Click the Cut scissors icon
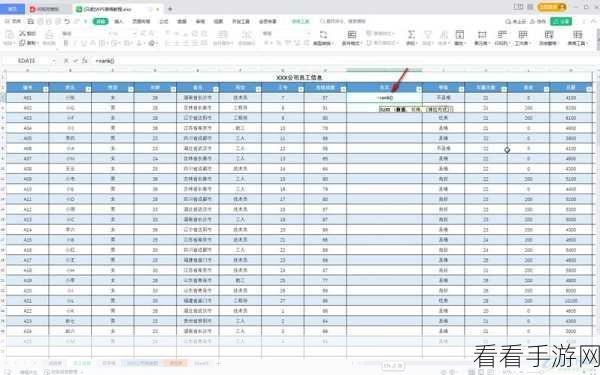Viewport: 600px width, 375px height. click(x=23, y=34)
